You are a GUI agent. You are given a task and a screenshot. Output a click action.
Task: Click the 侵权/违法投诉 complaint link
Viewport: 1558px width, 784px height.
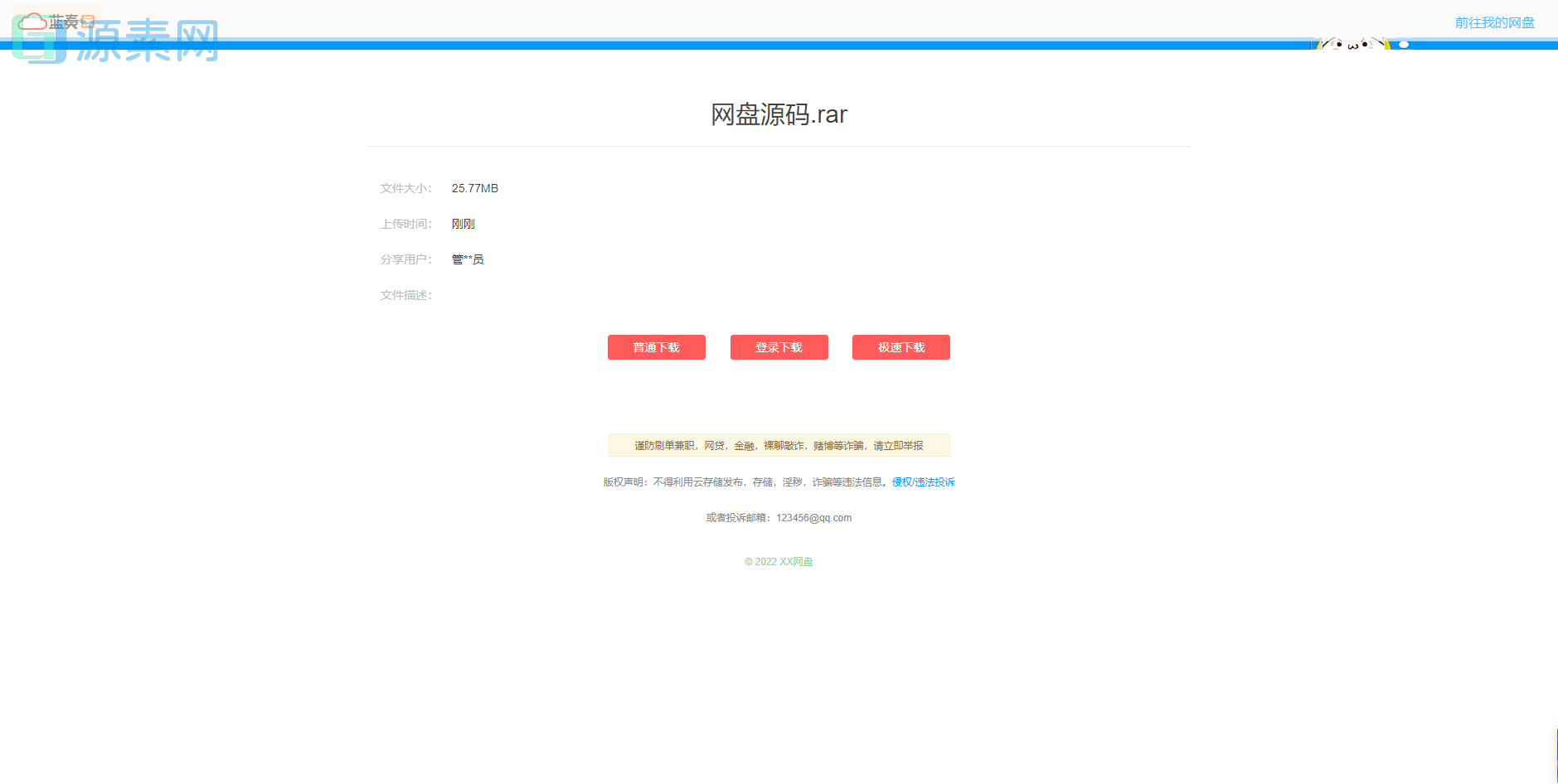coord(922,482)
